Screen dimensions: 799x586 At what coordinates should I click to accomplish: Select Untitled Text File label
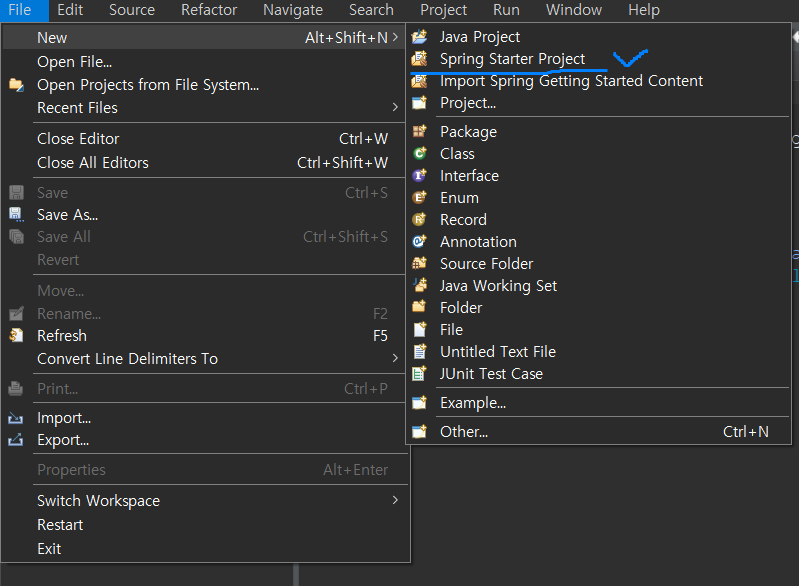[498, 352]
